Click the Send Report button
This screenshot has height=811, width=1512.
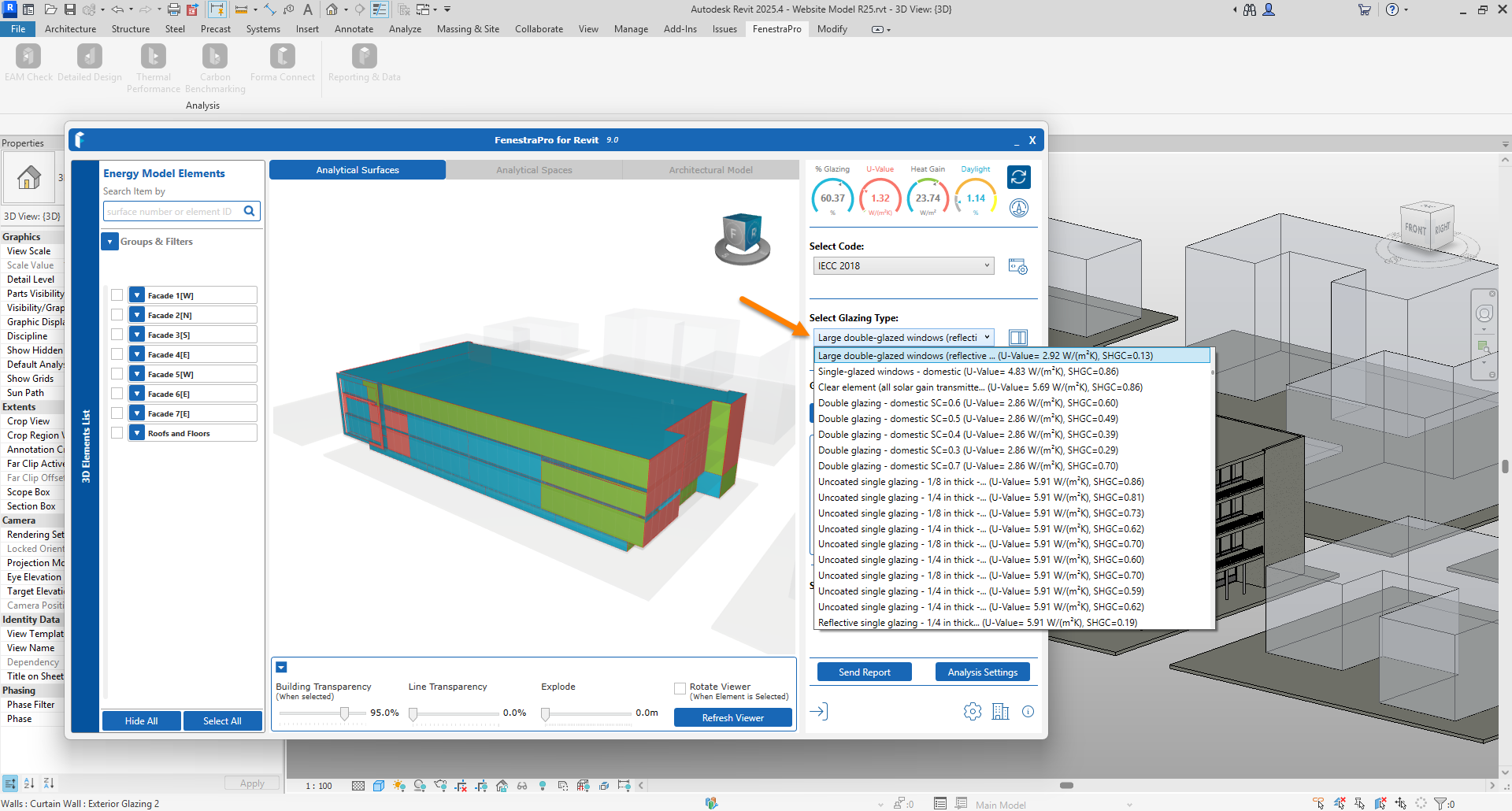(x=864, y=672)
